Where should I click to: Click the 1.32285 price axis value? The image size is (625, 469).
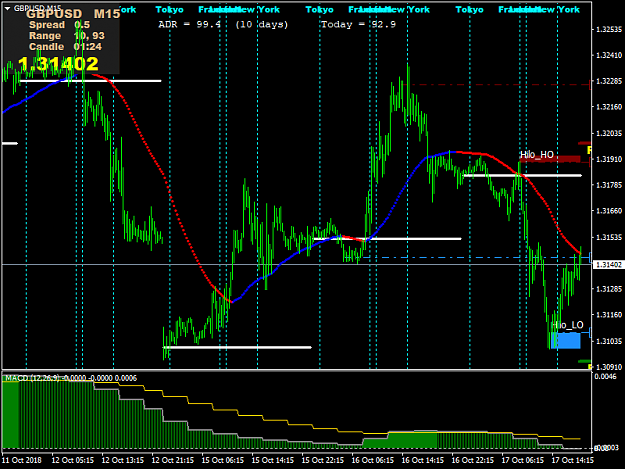click(x=609, y=81)
